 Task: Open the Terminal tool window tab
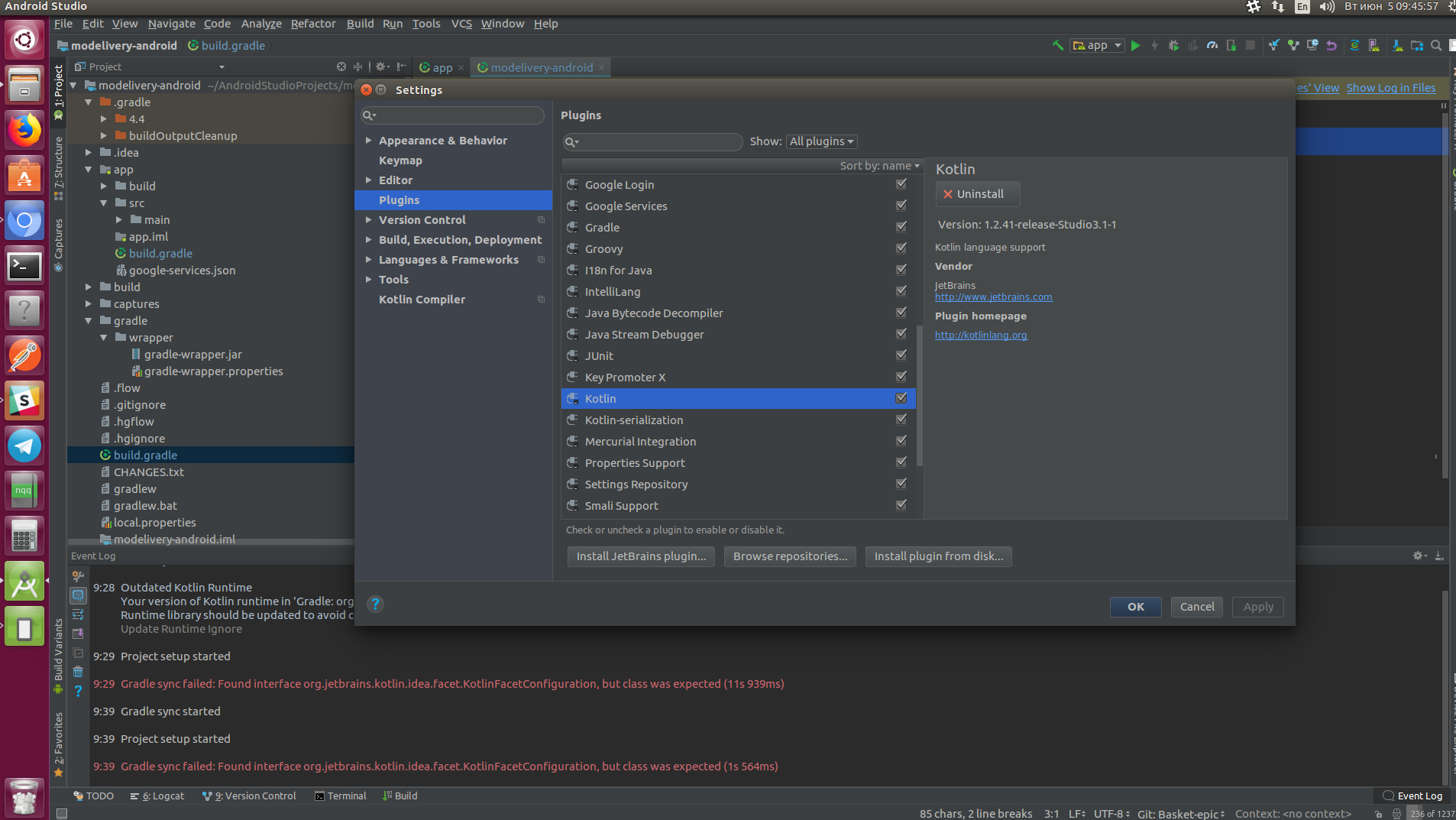coord(341,796)
